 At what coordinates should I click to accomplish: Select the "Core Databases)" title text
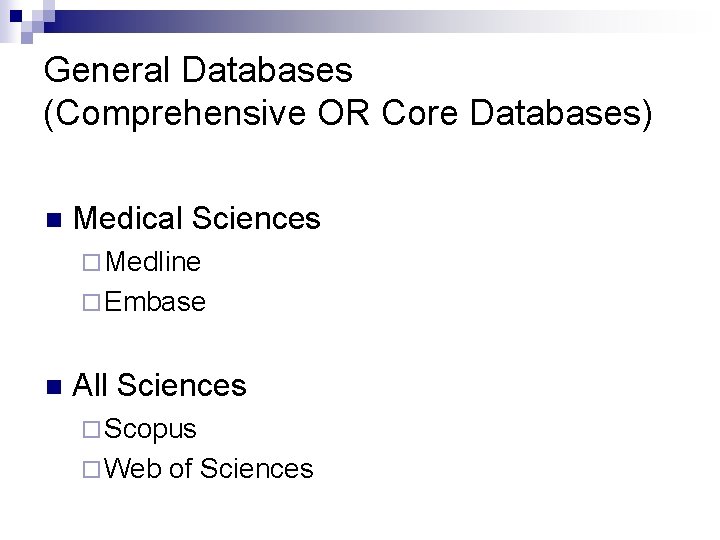pos(518,113)
